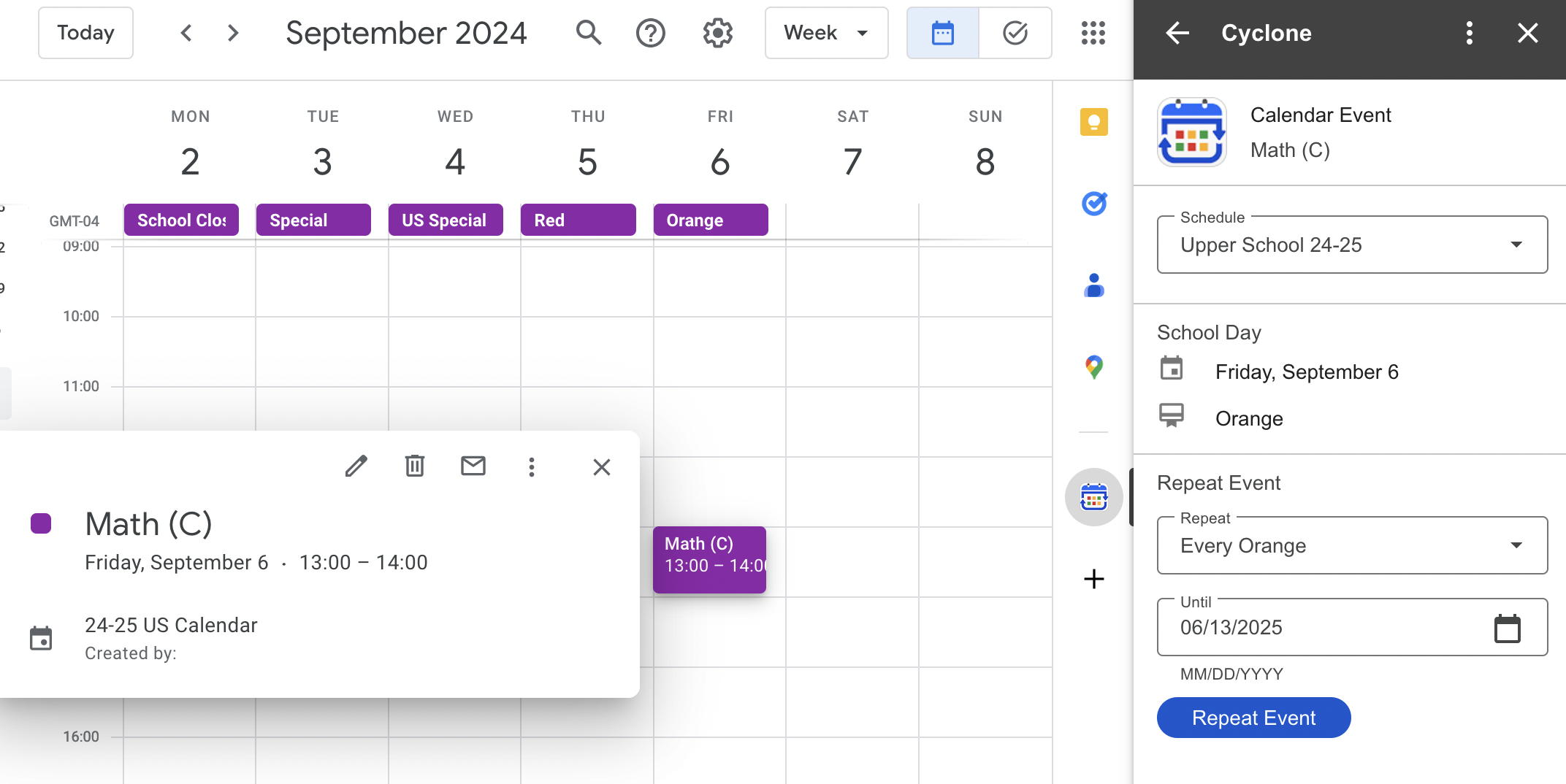This screenshot has width=1566, height=784.
Task: Open Google Tasks side panel icon
Action: (1093, 203)
